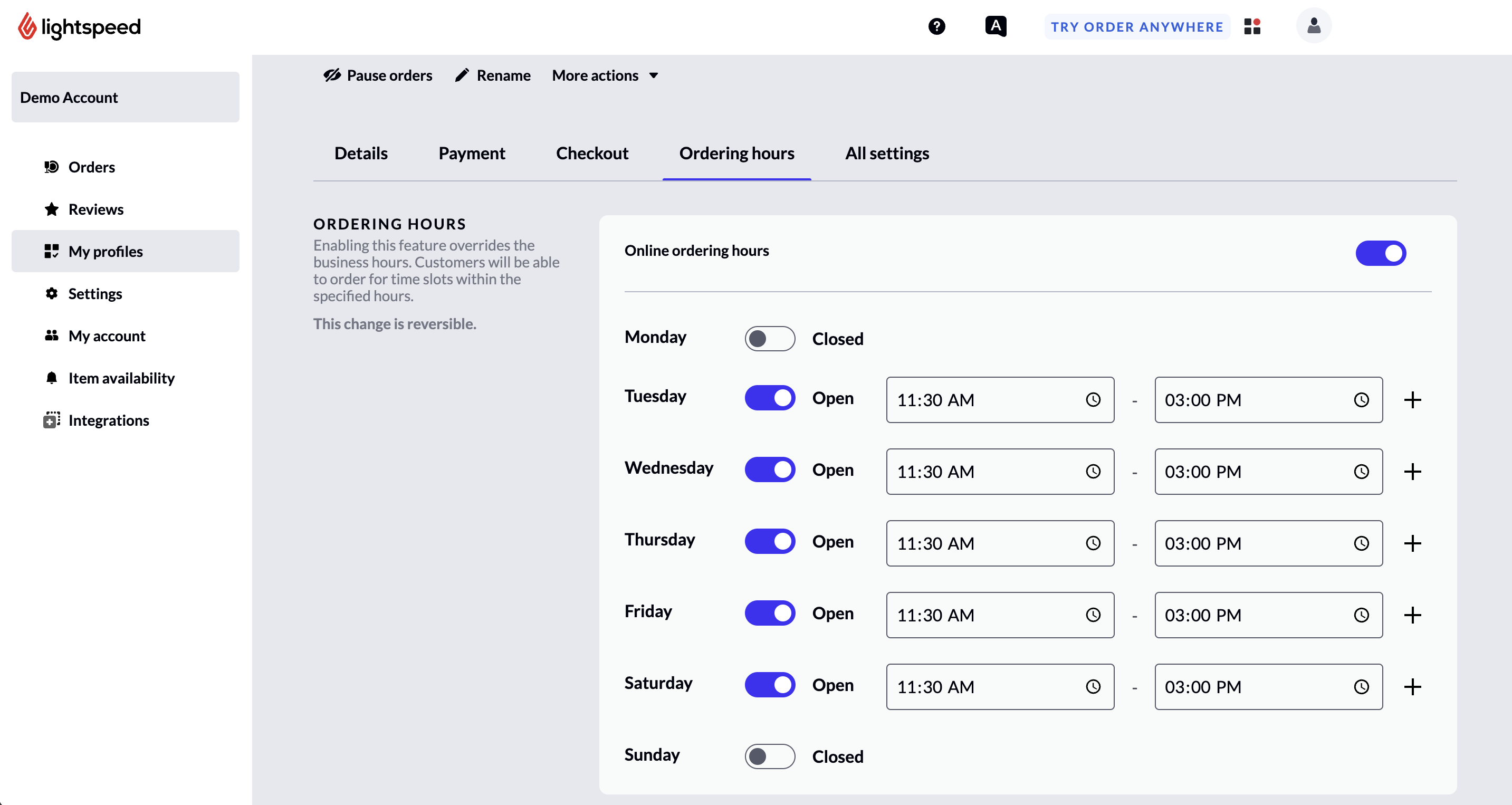Open My profiles in the sidebar
The image size is (1512, 805).
pyautogui.click(x=125, y=251)
